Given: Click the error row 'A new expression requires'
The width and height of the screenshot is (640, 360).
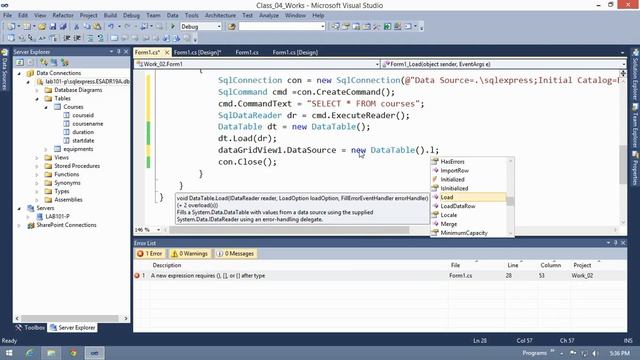Looking at the screenshot, I should (x=380, y=276).
